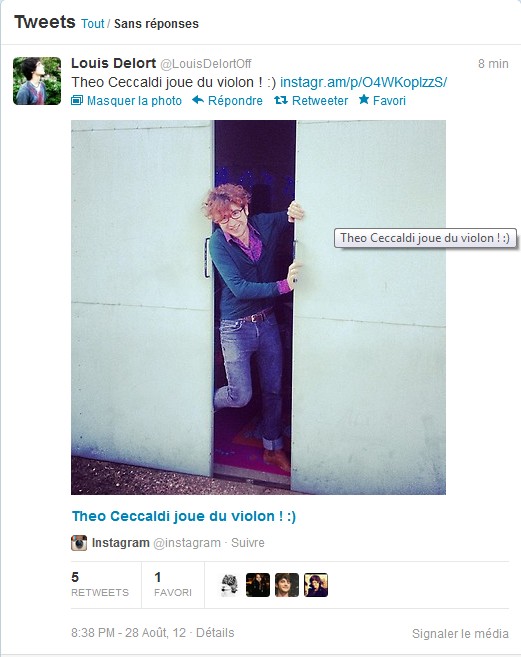The width and height of the screenshot is (521, 657).
Task: Click the retweet arrows icon
Action: pyautogui.click(x=280, y=100)
